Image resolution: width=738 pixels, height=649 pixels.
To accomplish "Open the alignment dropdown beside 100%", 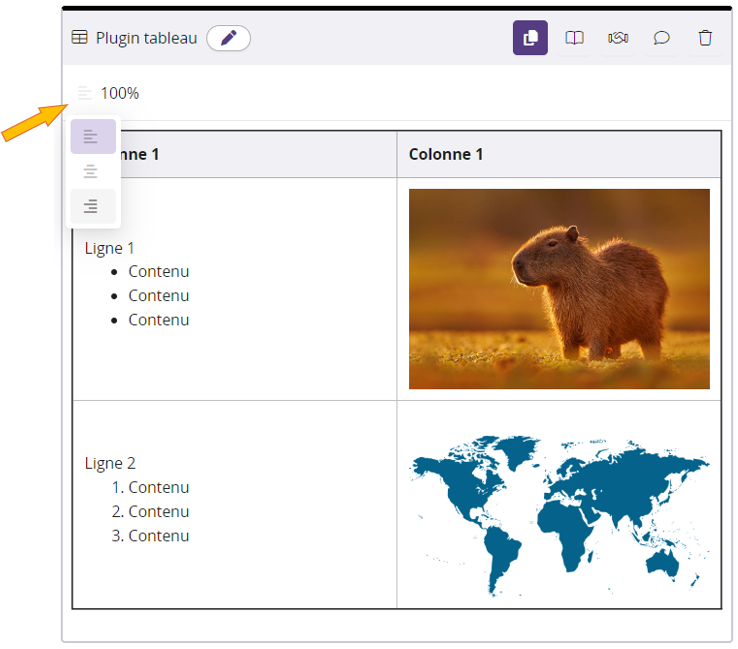I will pyautogui.click(x=85, y=93).
